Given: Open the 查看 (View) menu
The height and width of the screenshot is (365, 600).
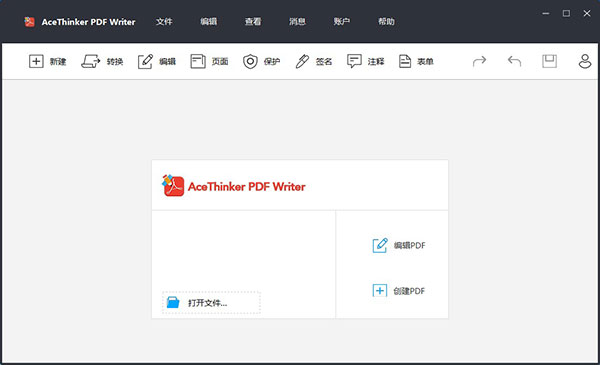Looking at the screenshot, I should (253, 22).
